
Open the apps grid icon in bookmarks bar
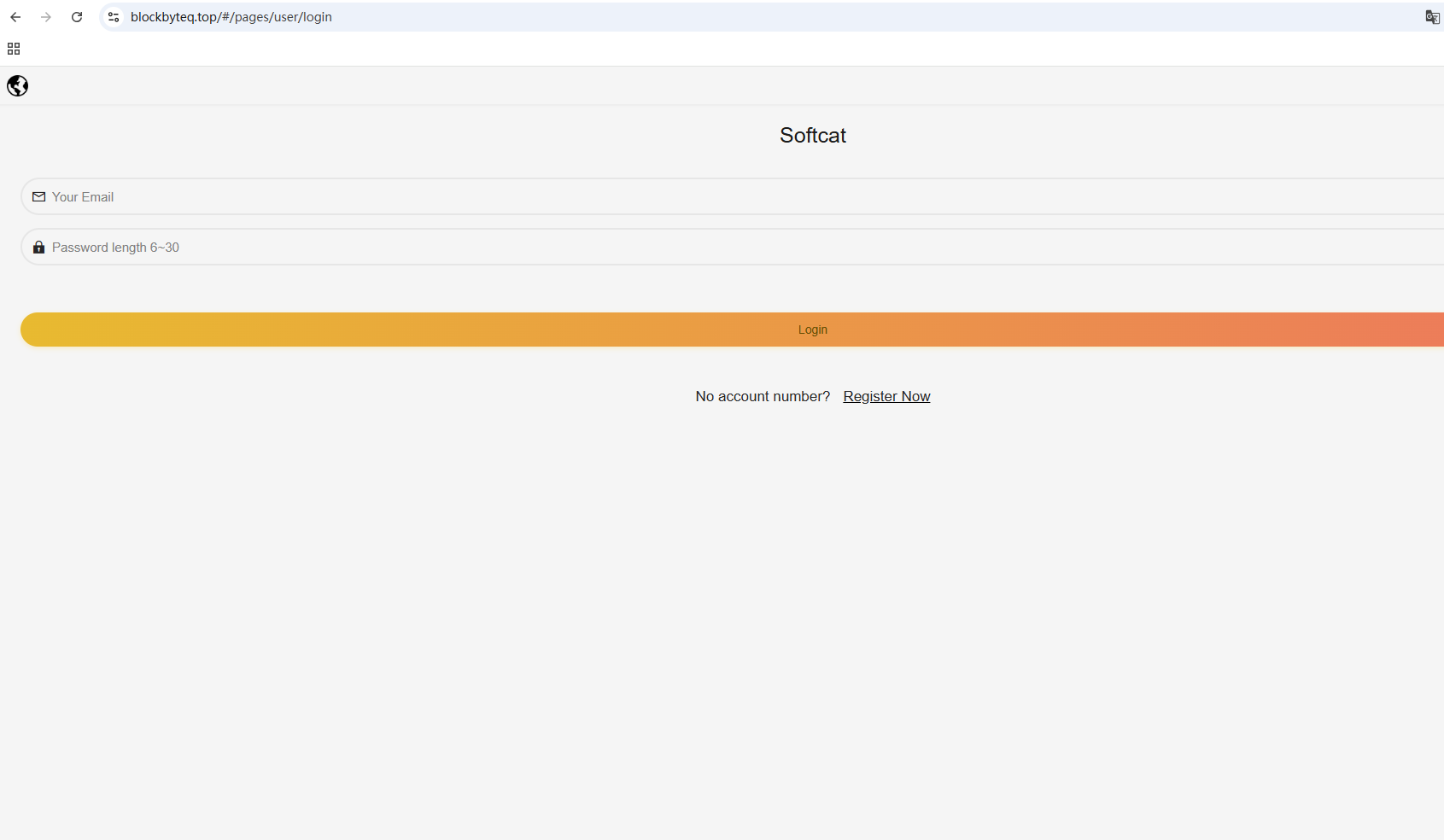click(14, 49)
